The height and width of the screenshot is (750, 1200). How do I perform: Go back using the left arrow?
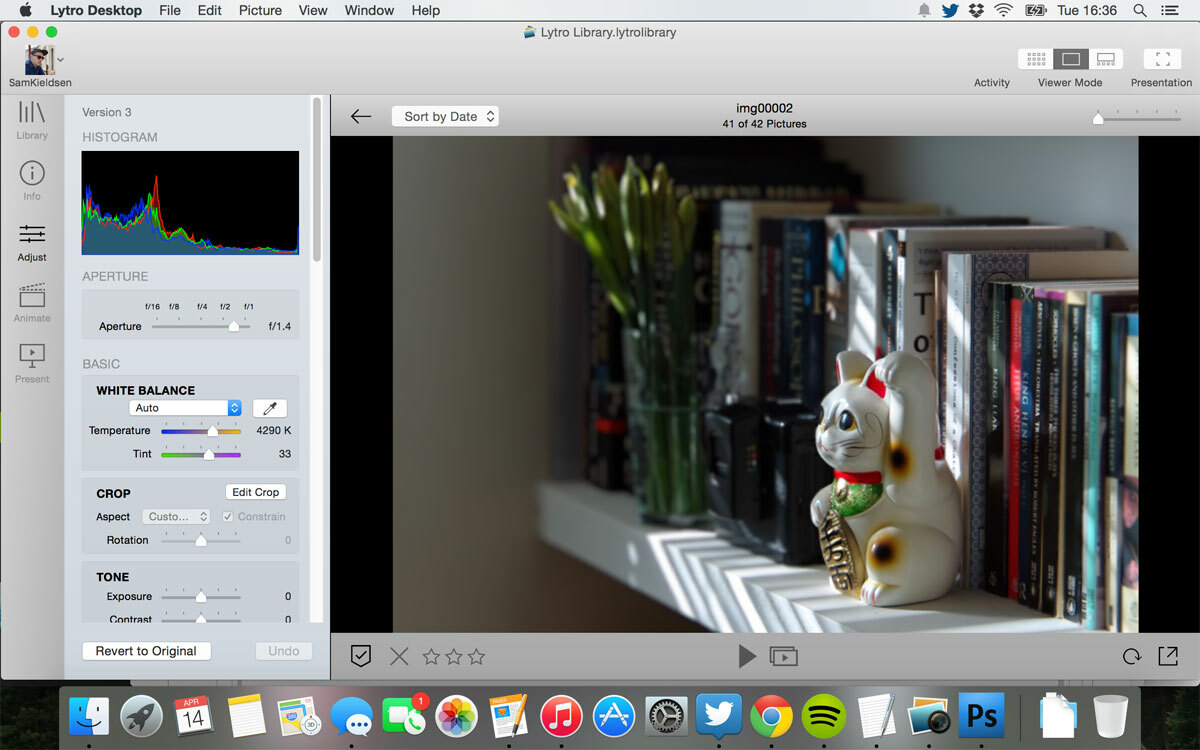pos(361,116)
